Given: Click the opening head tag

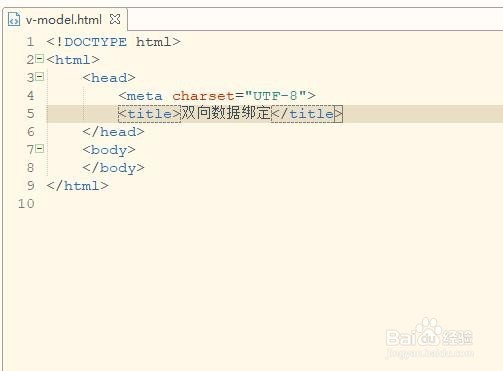Looking at the screenshot, I should (x=109, y=78).
